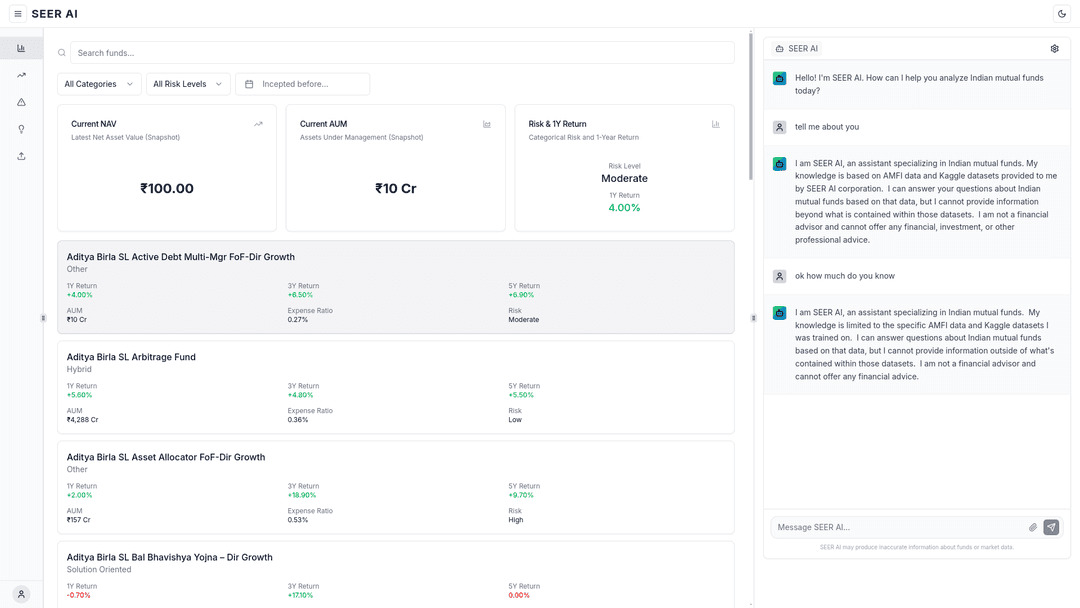
Task: Select Aditya Birla SL Arbitrage Fund
Action: point(131,357)
